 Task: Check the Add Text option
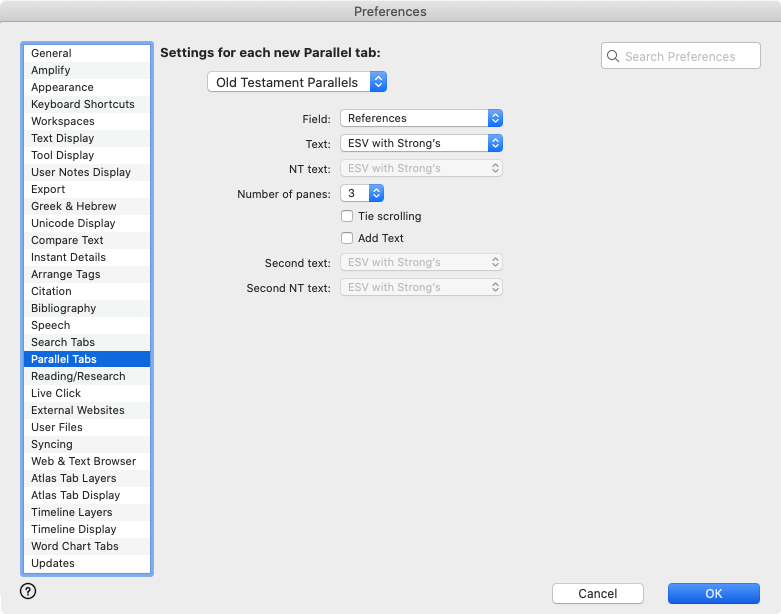click(x=347, y=238)
